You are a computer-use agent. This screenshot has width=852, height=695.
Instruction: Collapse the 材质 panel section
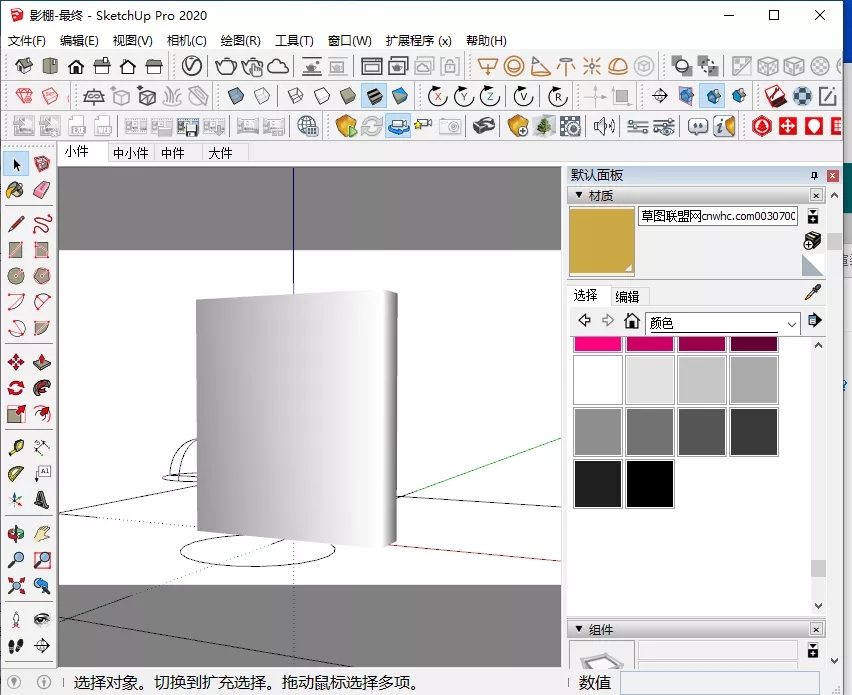(x=578, y=195)
